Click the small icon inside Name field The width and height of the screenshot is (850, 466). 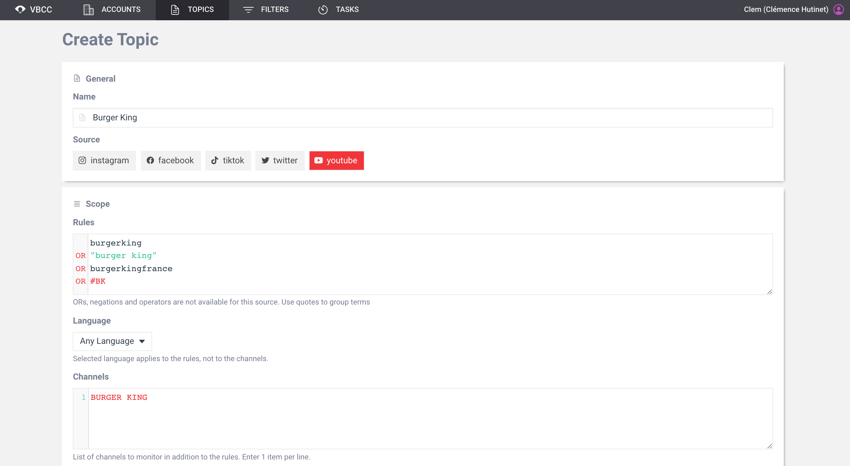(82, 118)
